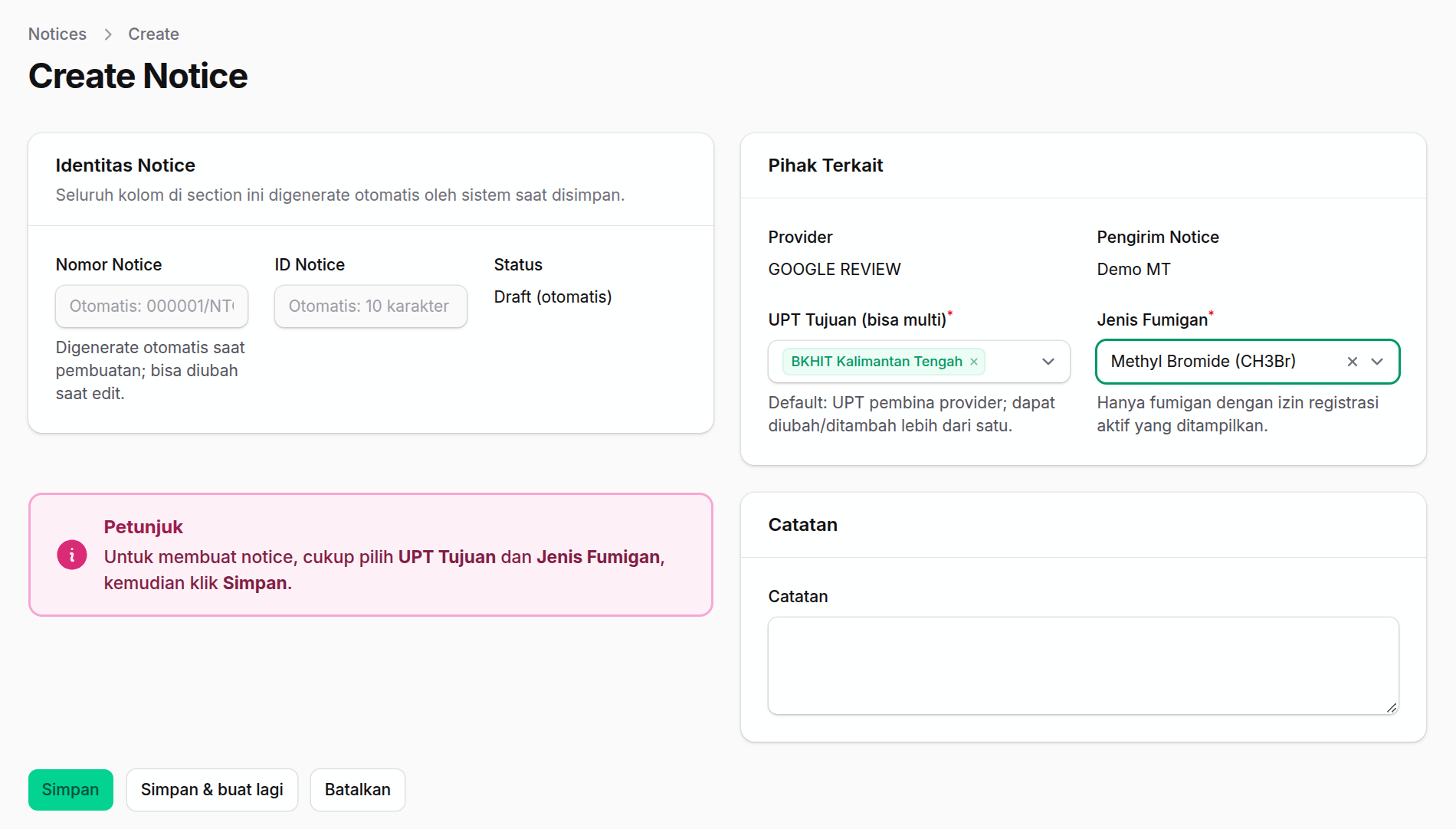
Task: Click the Identitas Notice section title
Action: click(126, 165)
